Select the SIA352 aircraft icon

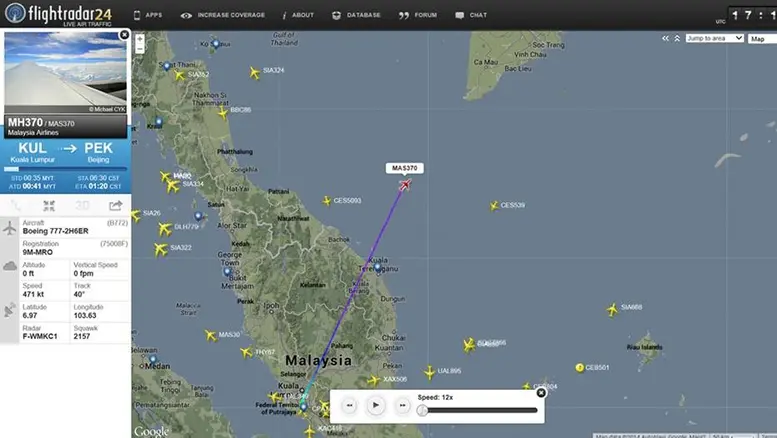point(179,76)
